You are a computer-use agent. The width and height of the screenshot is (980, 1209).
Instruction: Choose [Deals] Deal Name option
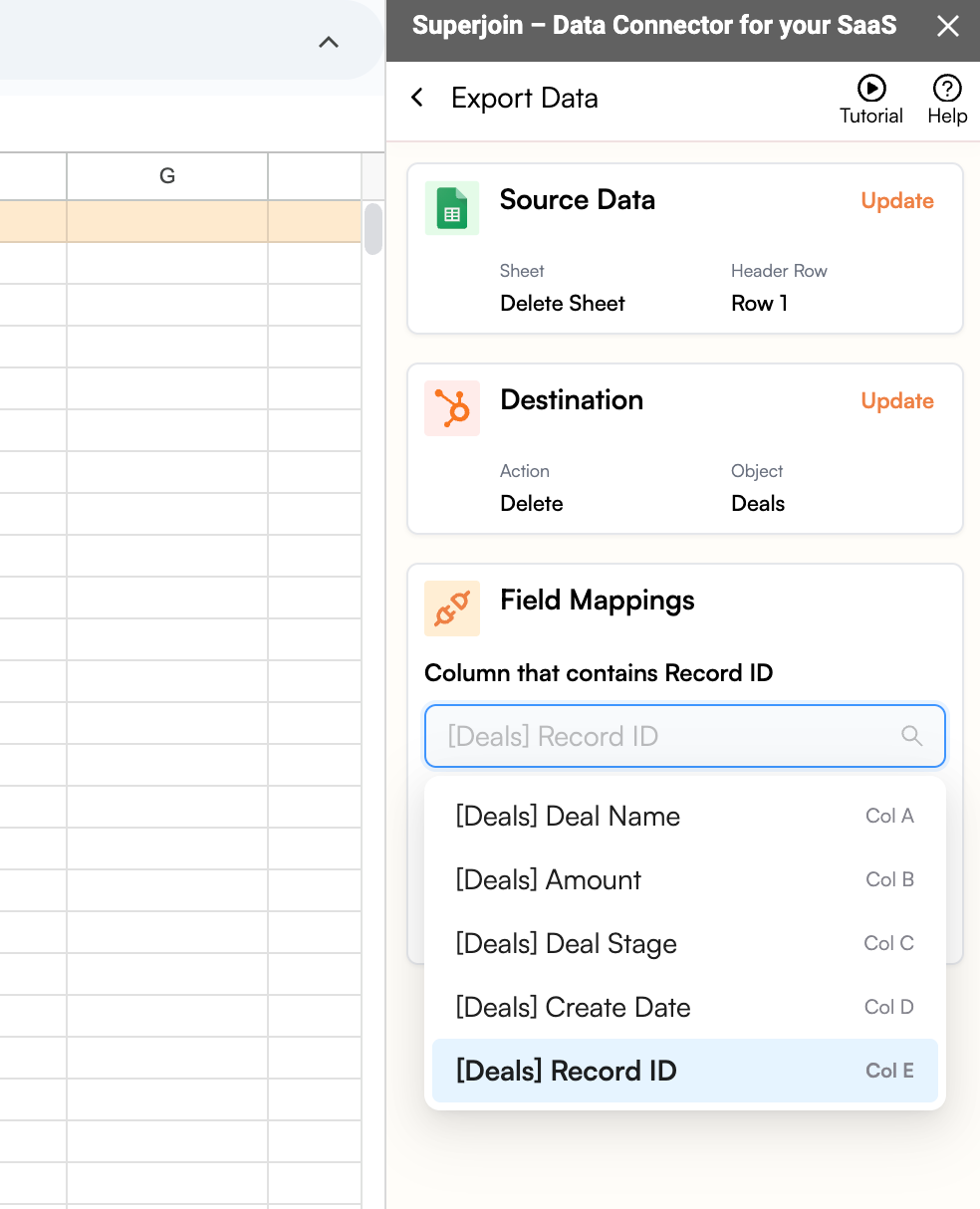point(684,816)
